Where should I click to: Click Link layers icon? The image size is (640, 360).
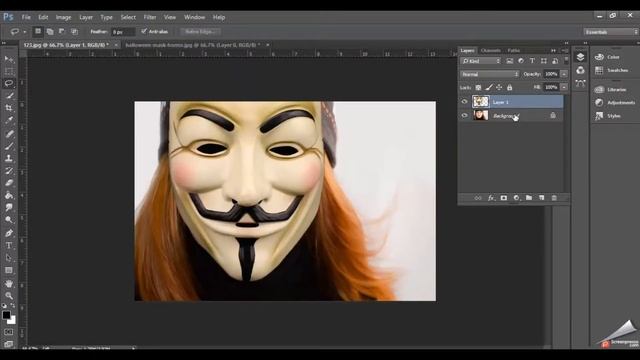pos(478,198)
